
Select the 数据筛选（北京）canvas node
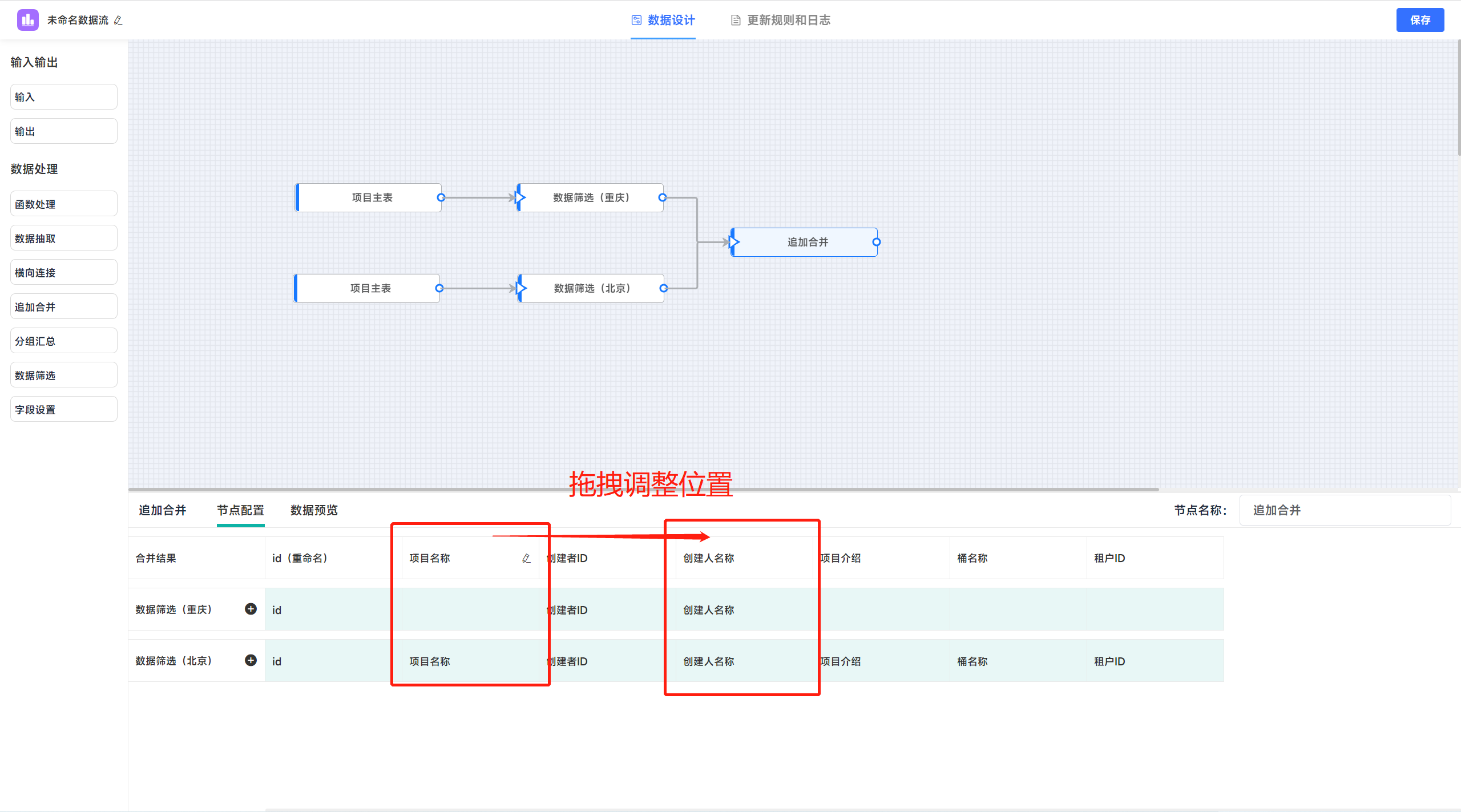click(591, 288)
